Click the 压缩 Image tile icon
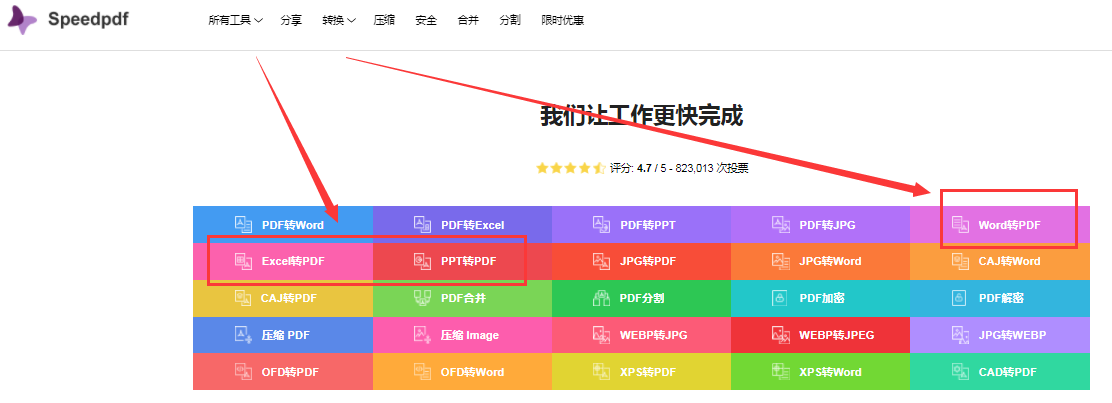The height and width of the screenshot is (403, 1112). [423, 335]
